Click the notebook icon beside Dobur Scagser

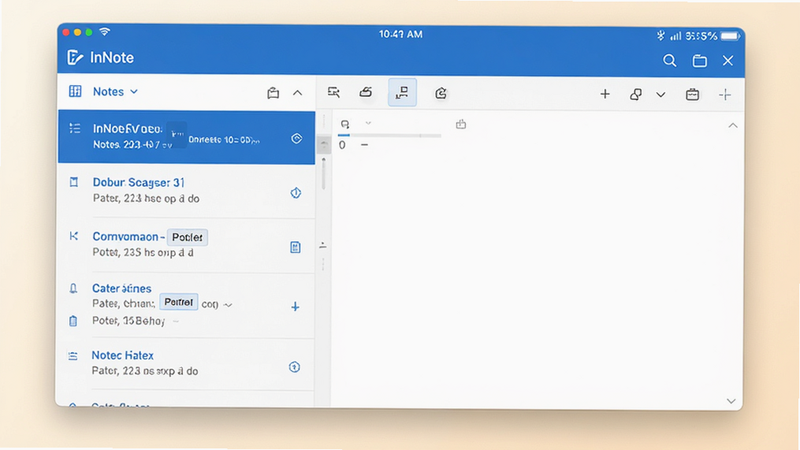[74, 182]
